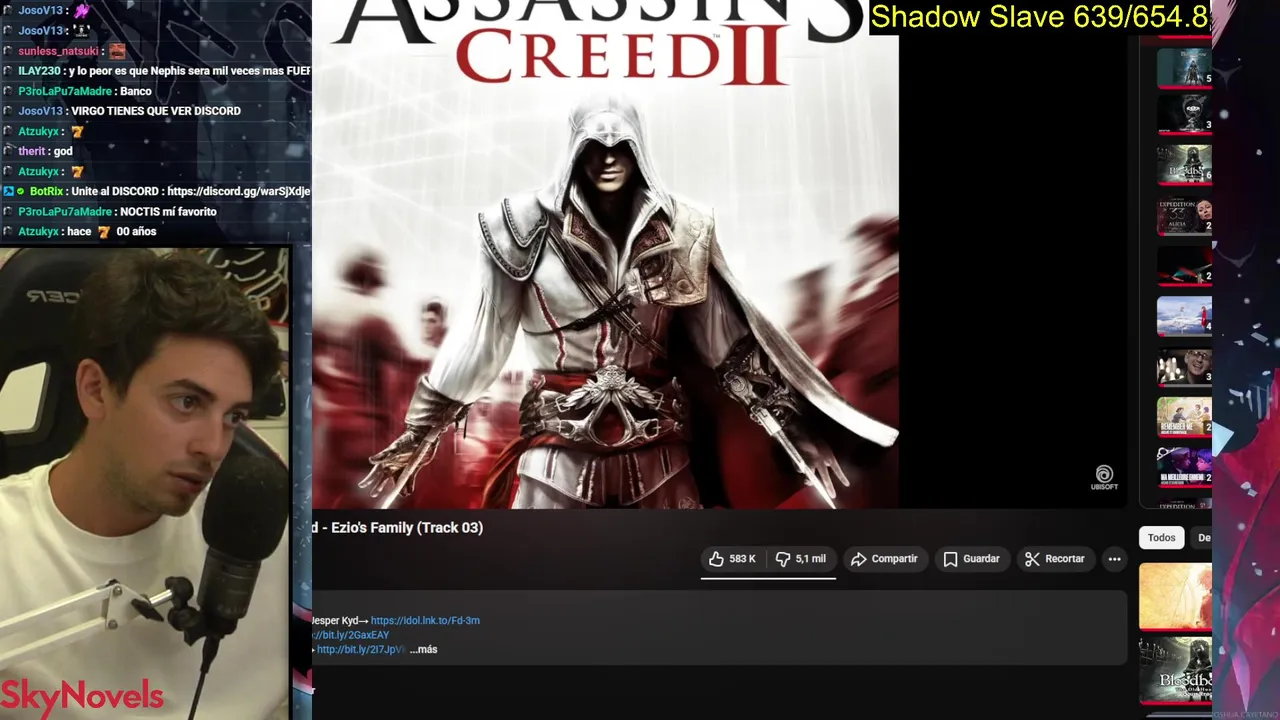This screenshot has height=720, width=1280.
Task: Clip the video using Recortar
Action: pyautogui.click(x=1055, y=559)
